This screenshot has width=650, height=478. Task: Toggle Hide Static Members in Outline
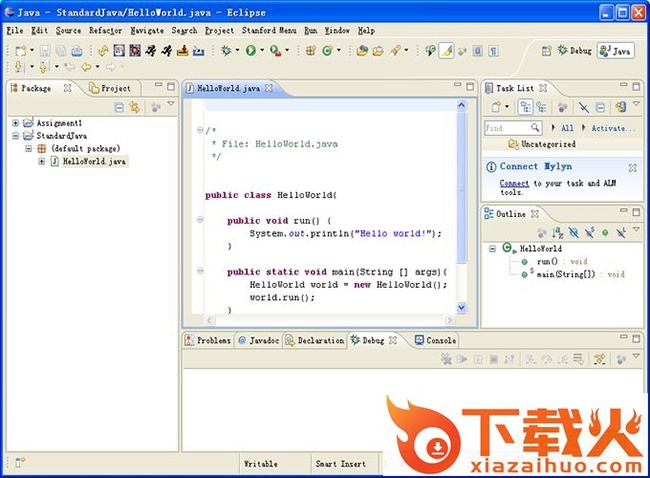click(x=589, y=233)
